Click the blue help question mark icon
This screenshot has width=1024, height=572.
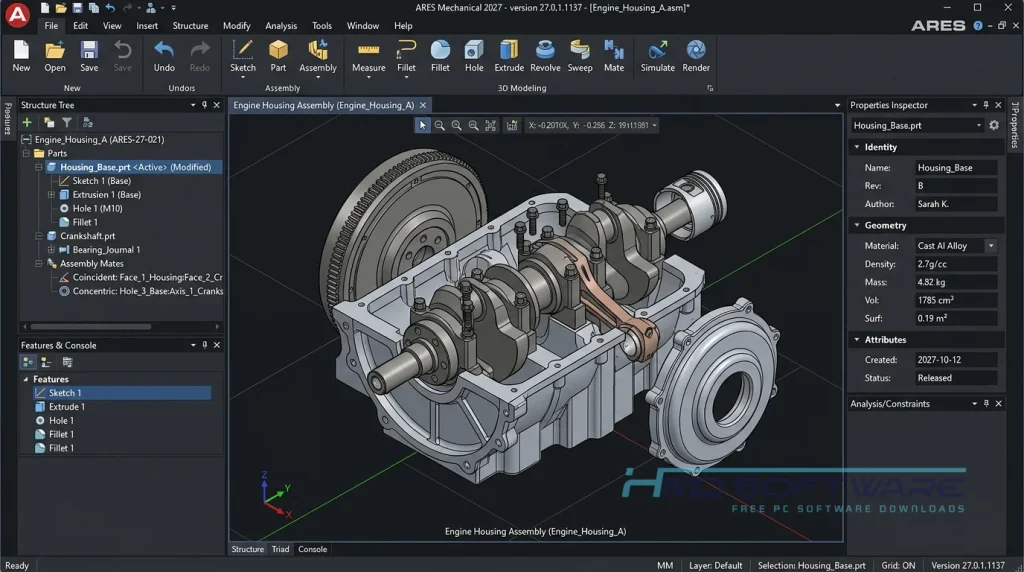tap(978, 25)
